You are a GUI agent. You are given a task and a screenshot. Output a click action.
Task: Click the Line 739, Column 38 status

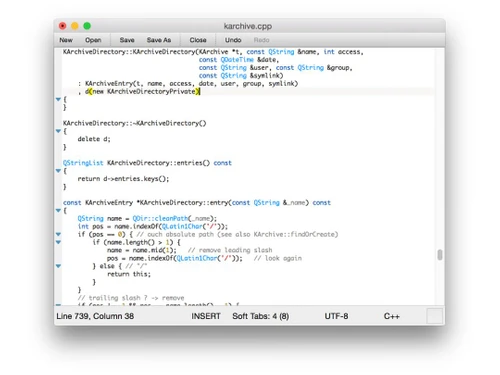tap(95, 316)
